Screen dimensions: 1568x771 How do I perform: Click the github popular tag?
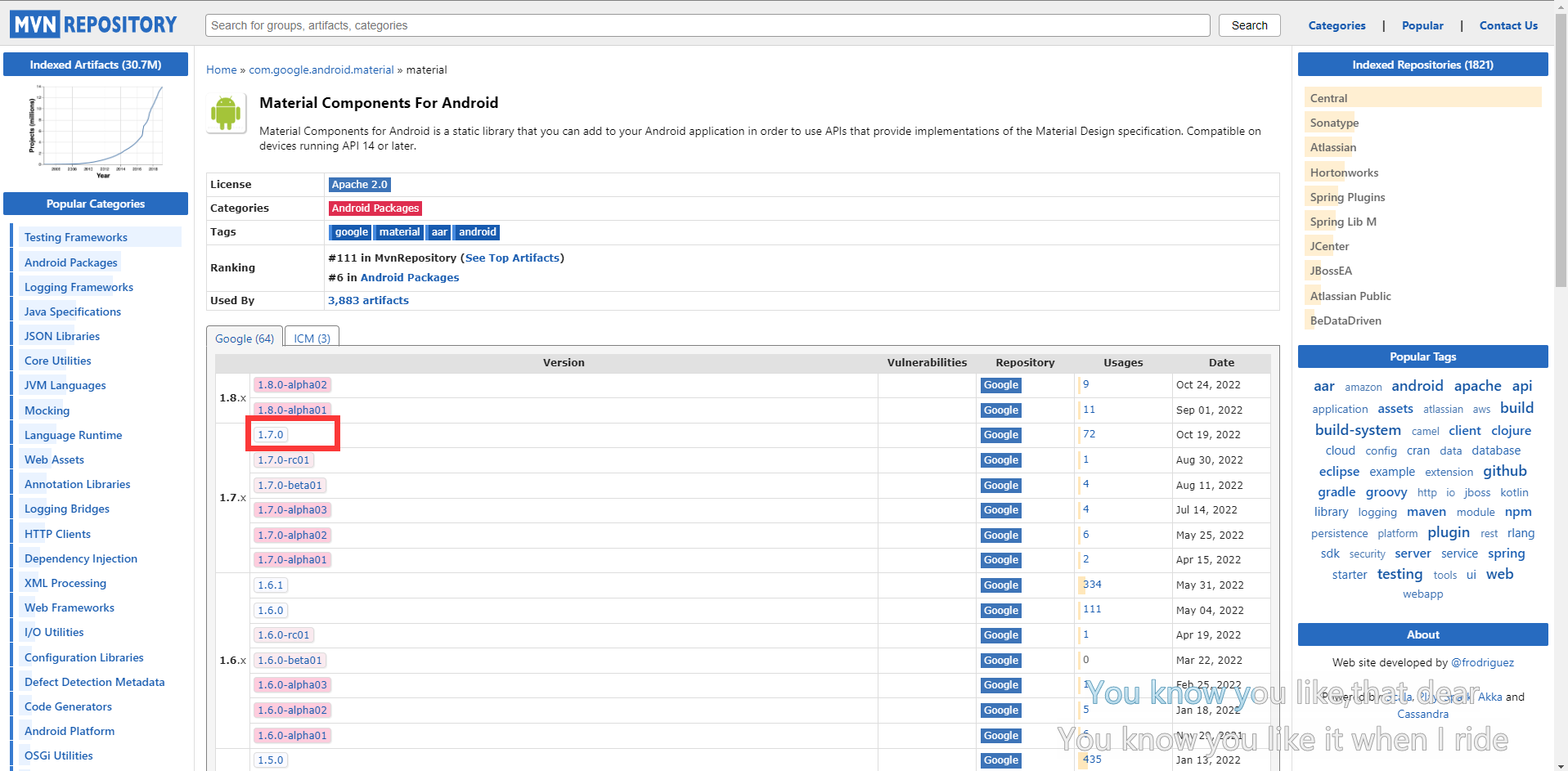1504,471
